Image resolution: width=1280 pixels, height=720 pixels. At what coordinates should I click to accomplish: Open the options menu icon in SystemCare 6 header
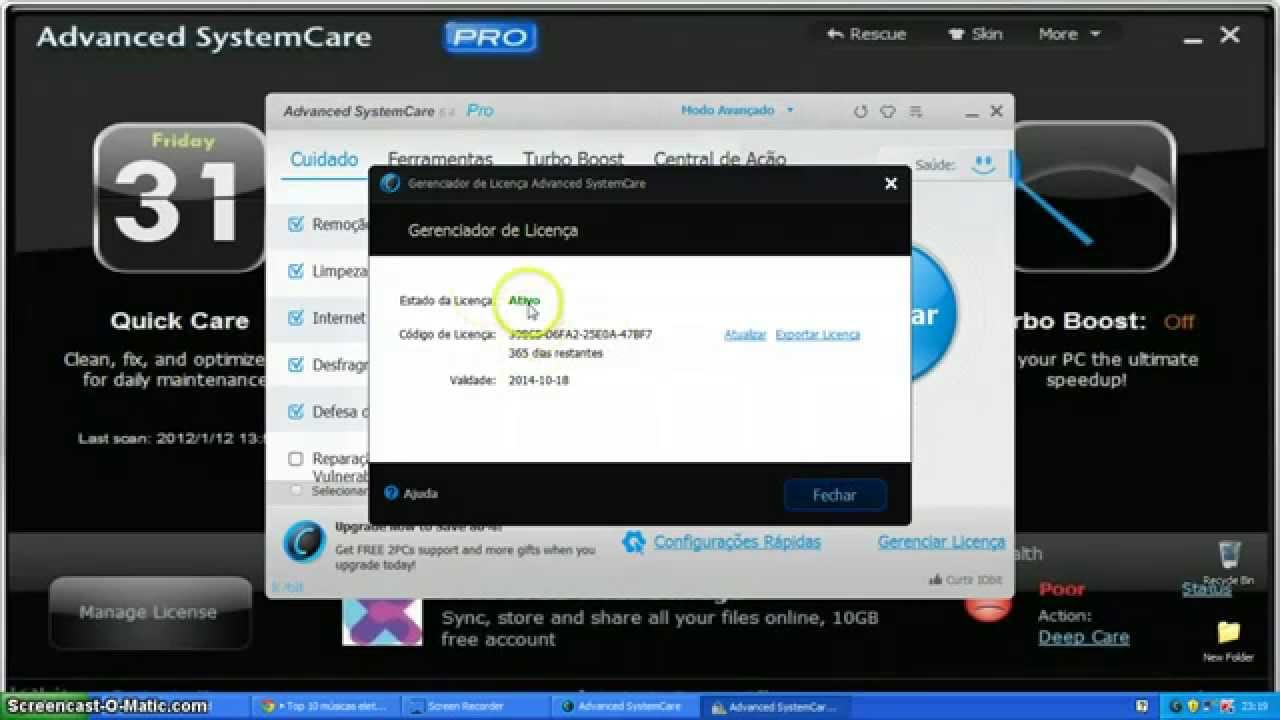click(915, 112)
